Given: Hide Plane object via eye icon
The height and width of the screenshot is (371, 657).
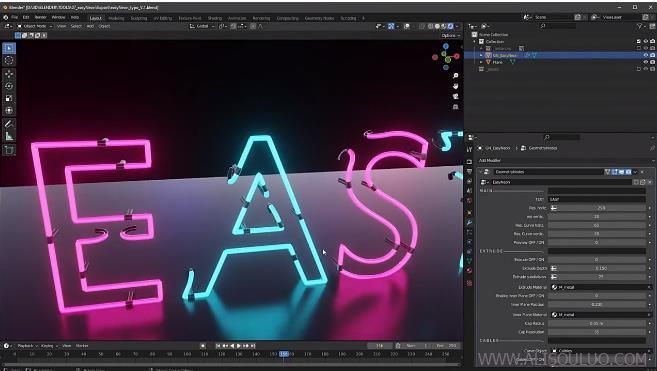Looking at the screenshot, I should 645,62.
